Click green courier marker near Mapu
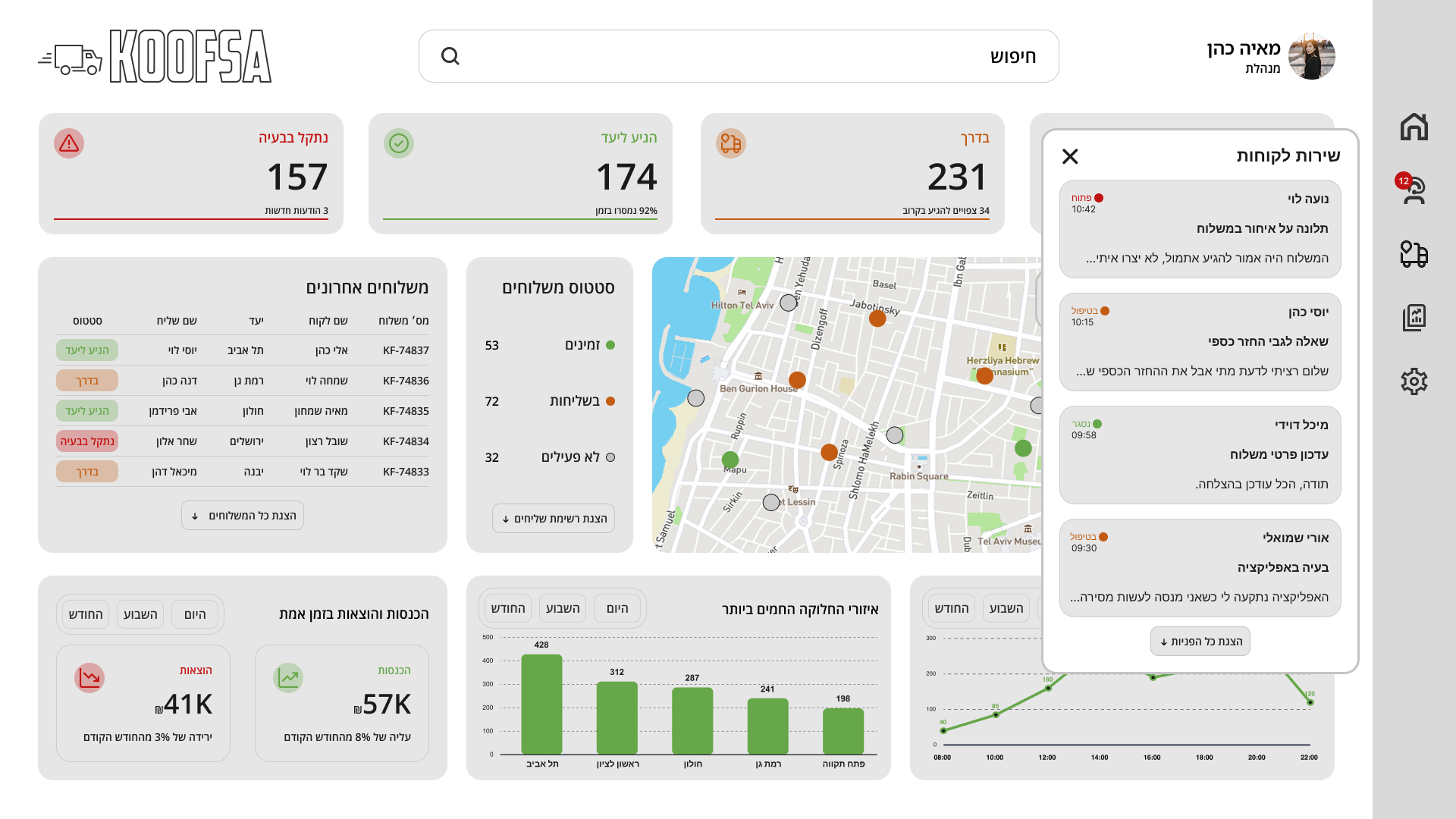1456x819 pixels. pos(730,460)
